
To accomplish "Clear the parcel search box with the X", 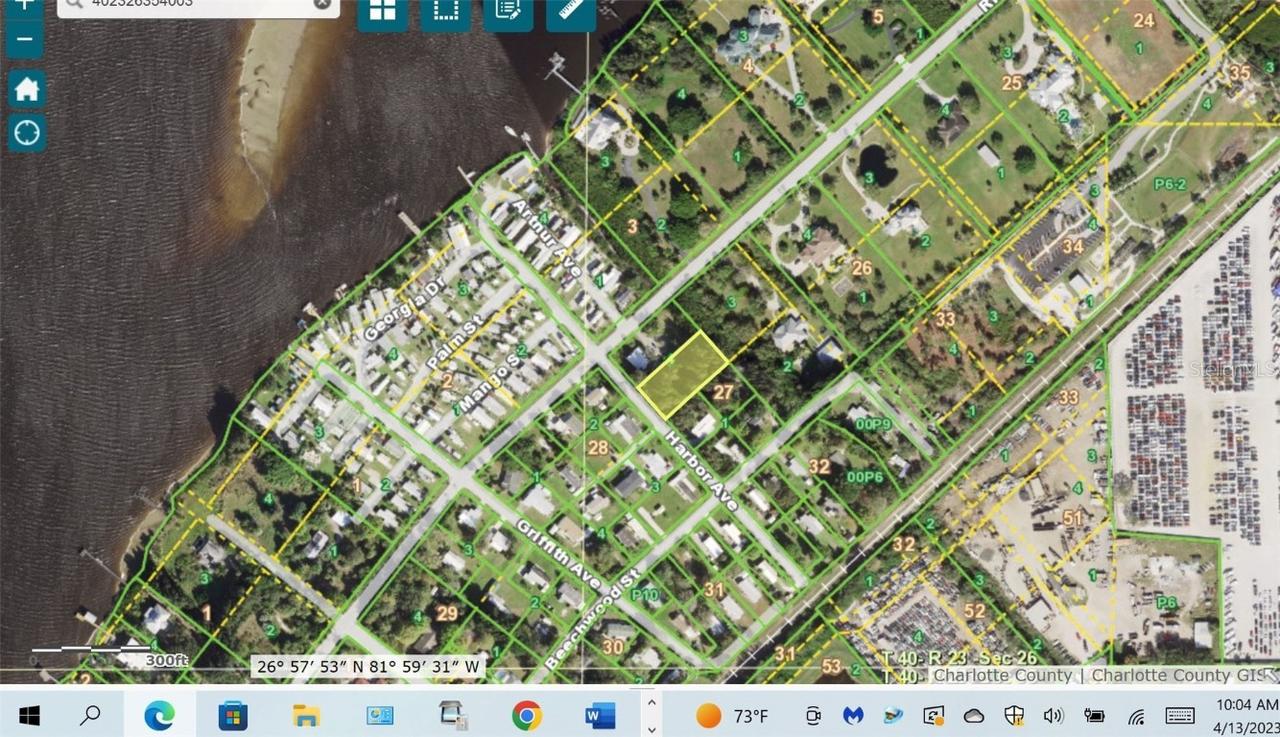I will (x=321, y=4).
